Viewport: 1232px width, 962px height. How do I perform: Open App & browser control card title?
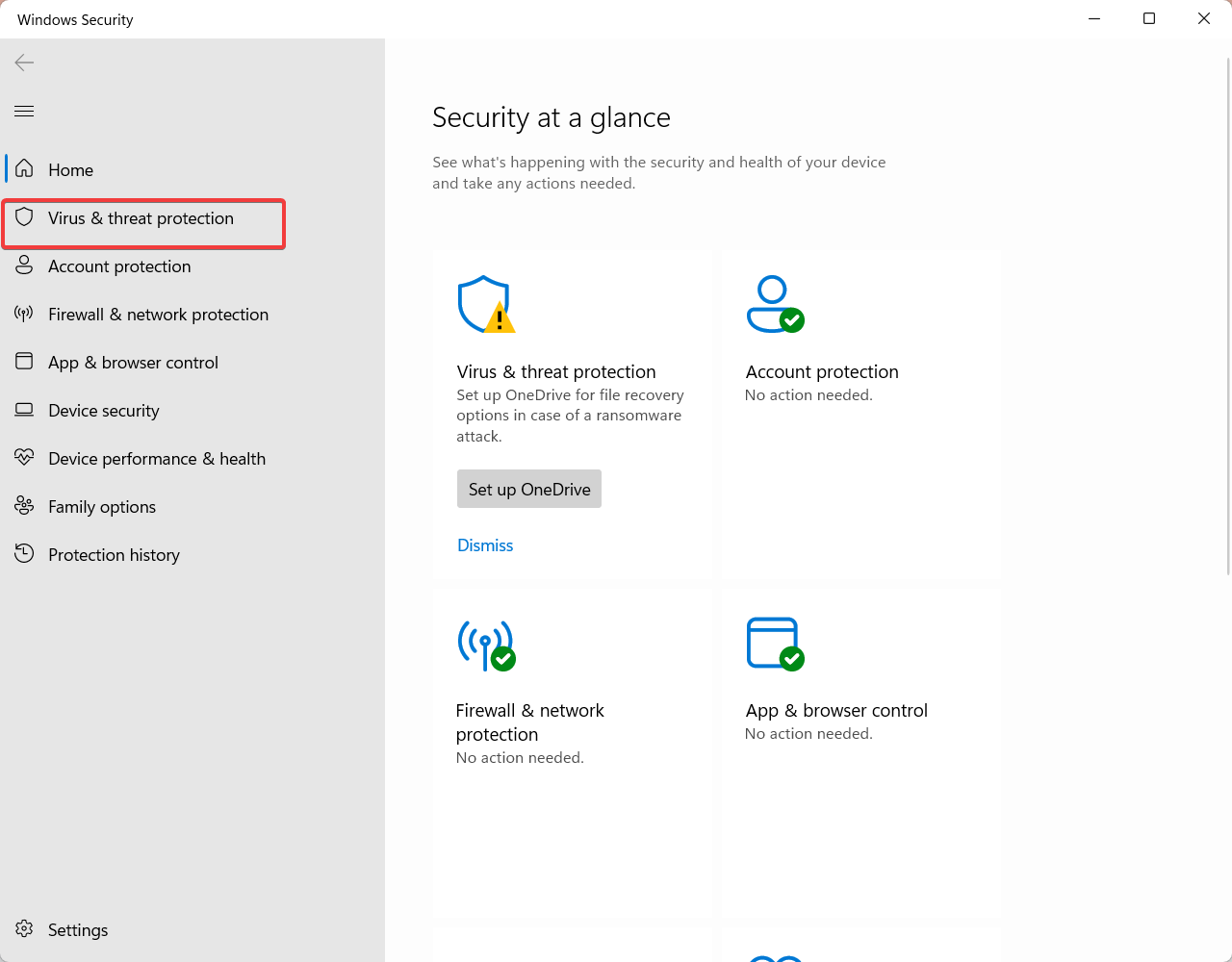[x=836, y=710]
